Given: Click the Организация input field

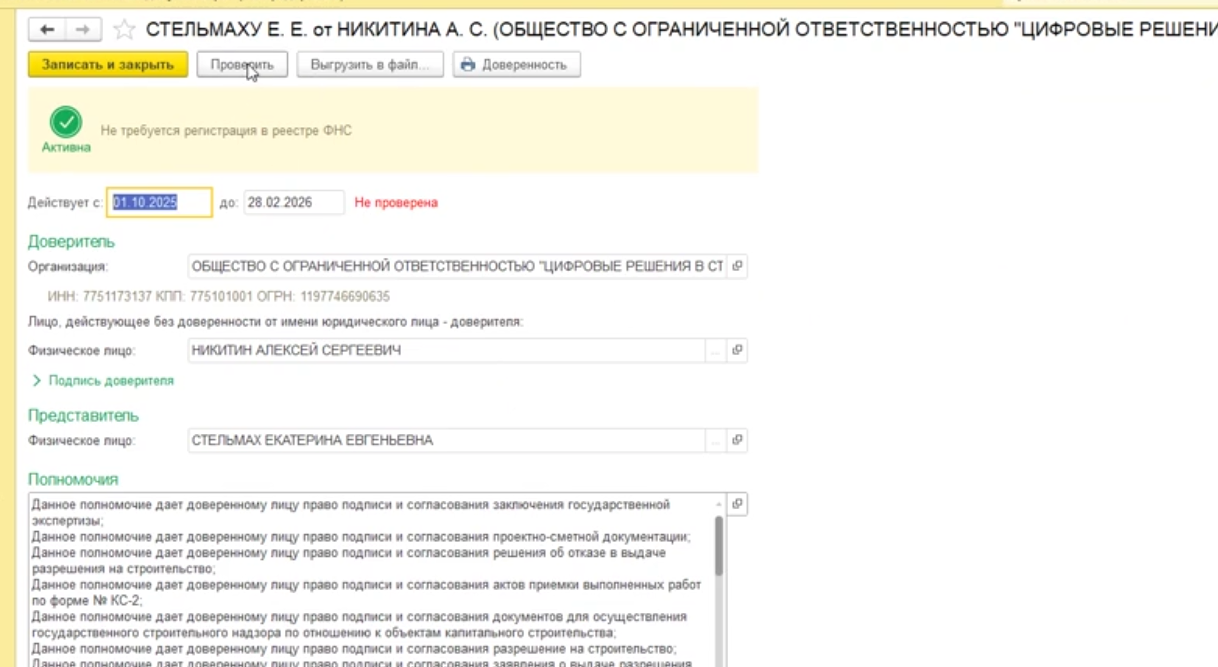Looking at the screenshot, I should click(456, 267).
